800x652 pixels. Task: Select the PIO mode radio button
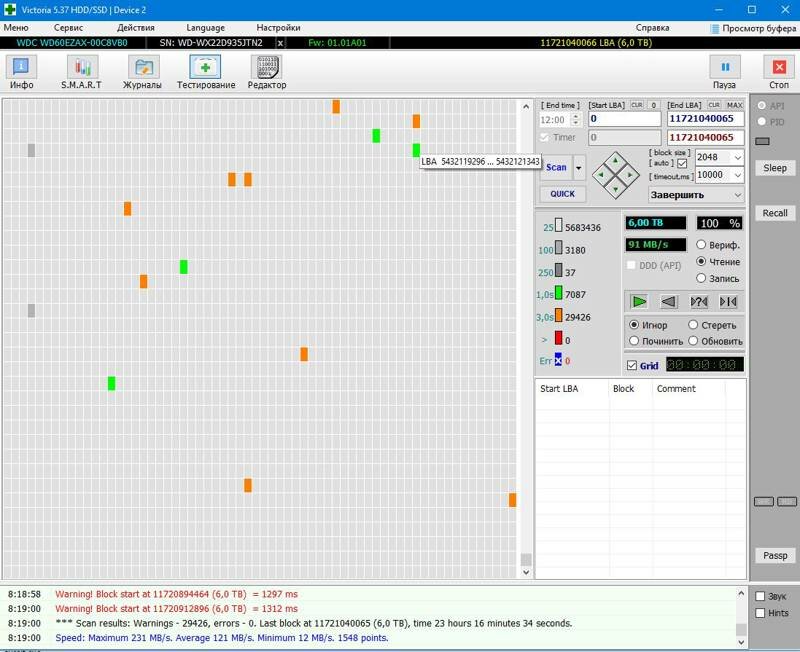pos(762,121)
